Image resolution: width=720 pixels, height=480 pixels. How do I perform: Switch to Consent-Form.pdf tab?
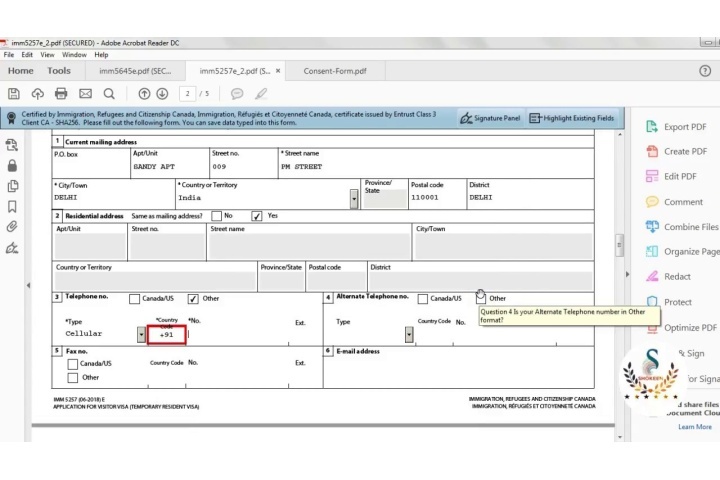pos(335,71)
